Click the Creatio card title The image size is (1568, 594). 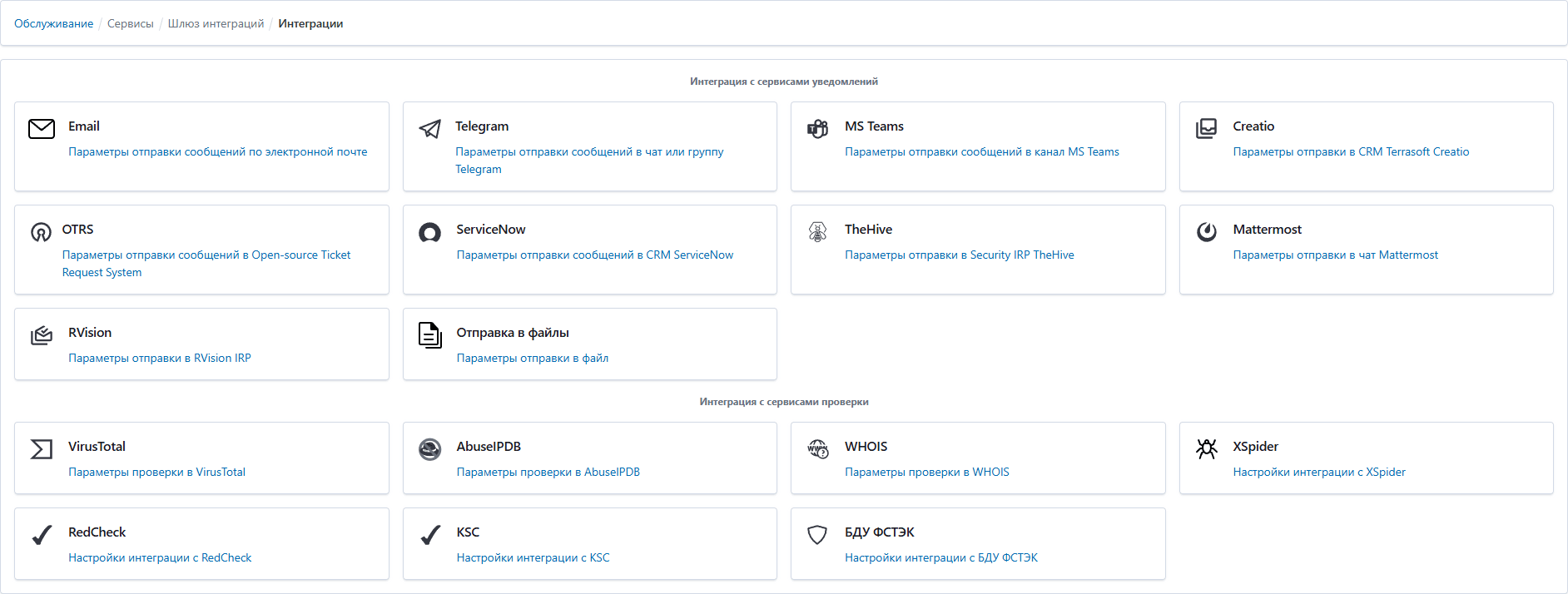[x=1253, y=126]
